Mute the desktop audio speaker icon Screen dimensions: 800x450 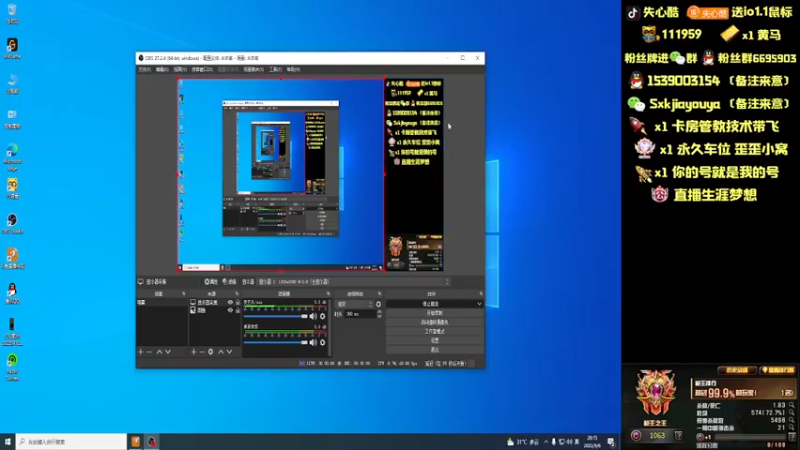tap(313, 342)
